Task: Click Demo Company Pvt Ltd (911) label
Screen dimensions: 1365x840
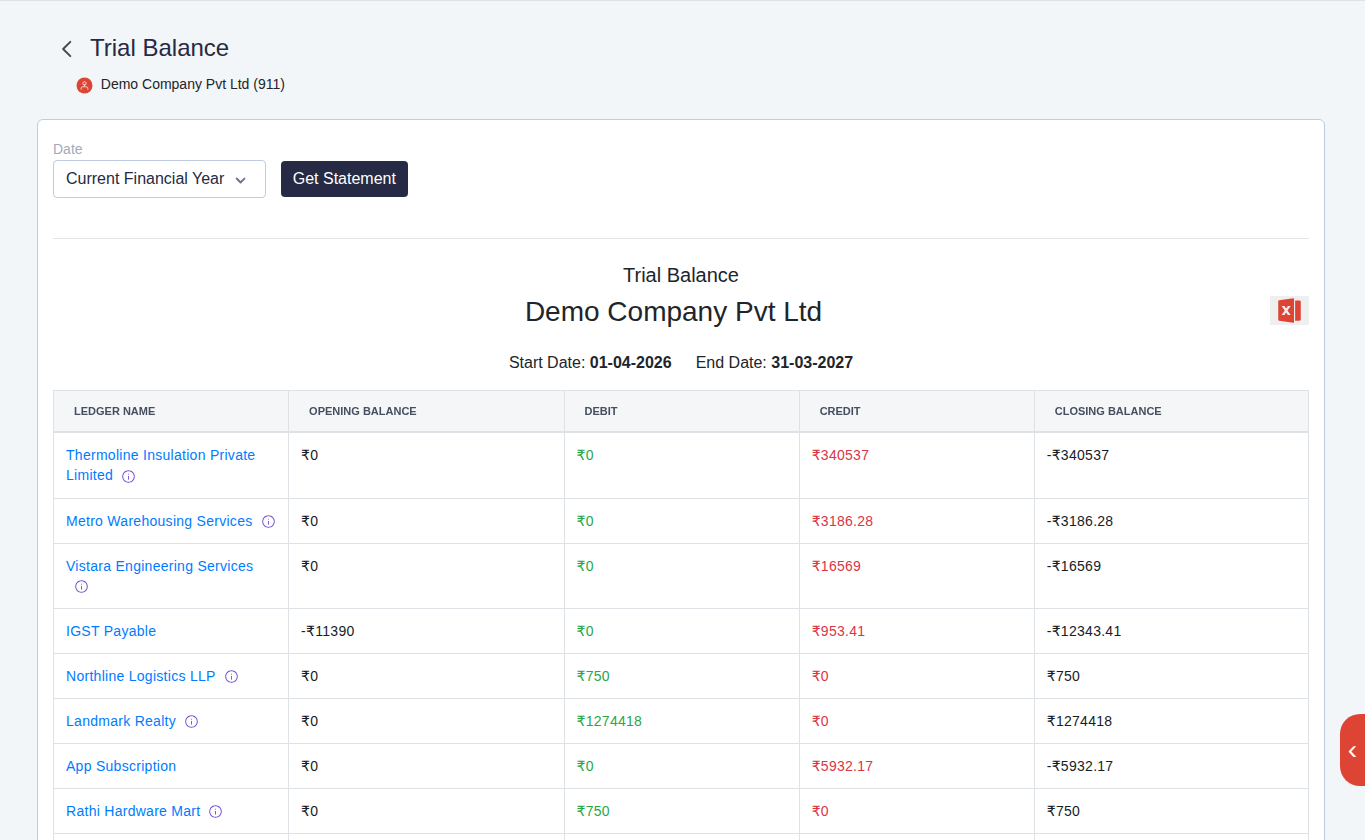Action: 193,85
